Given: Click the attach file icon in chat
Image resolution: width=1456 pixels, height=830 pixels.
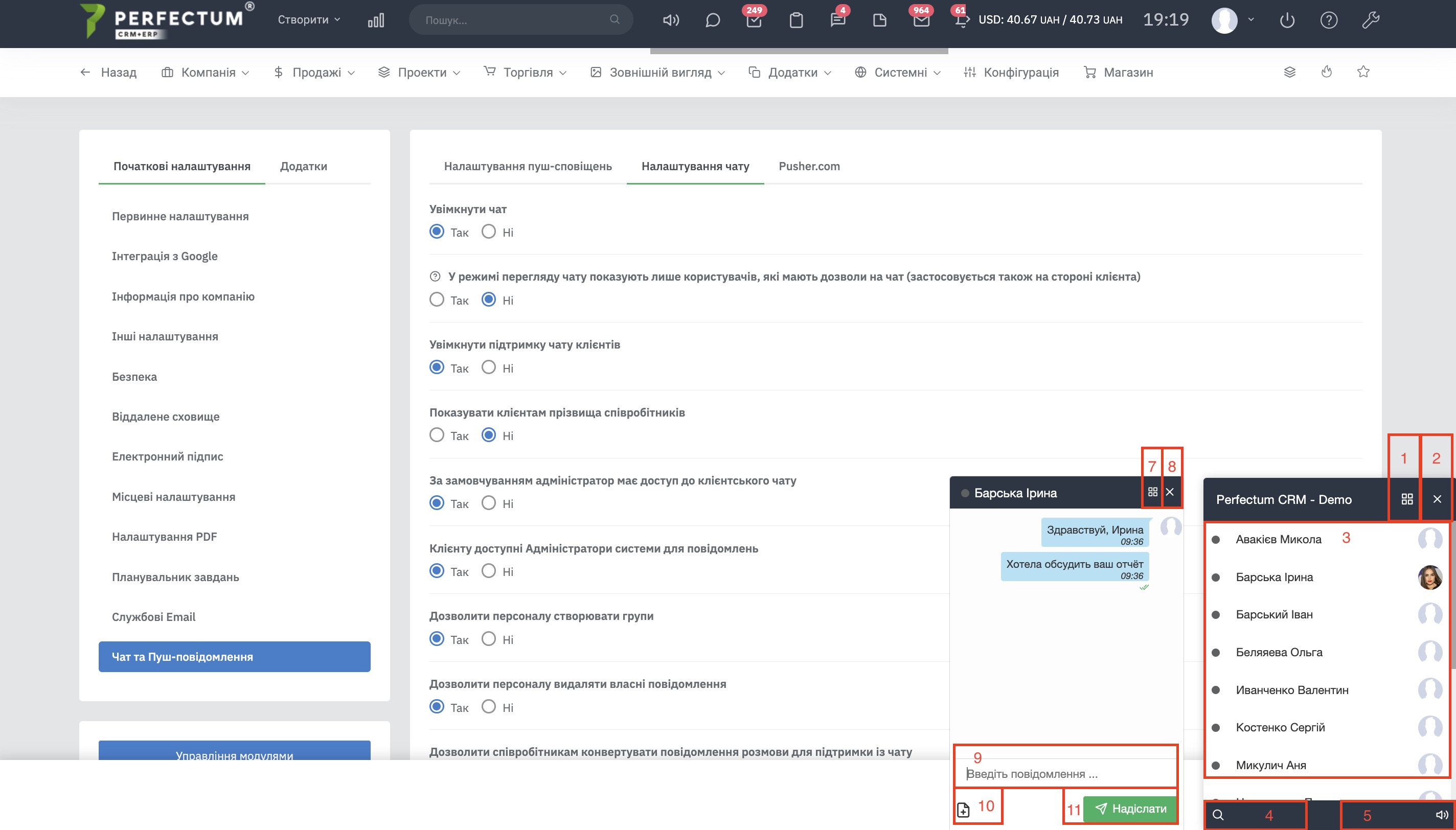Looking at the screenshot, I should [x=963, y=809].
